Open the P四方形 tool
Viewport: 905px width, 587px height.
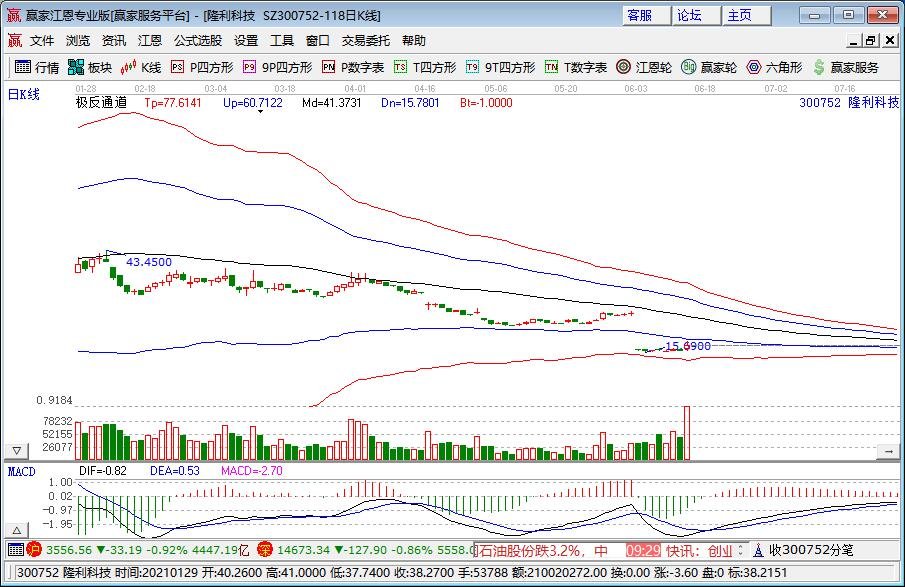(202, 68)
